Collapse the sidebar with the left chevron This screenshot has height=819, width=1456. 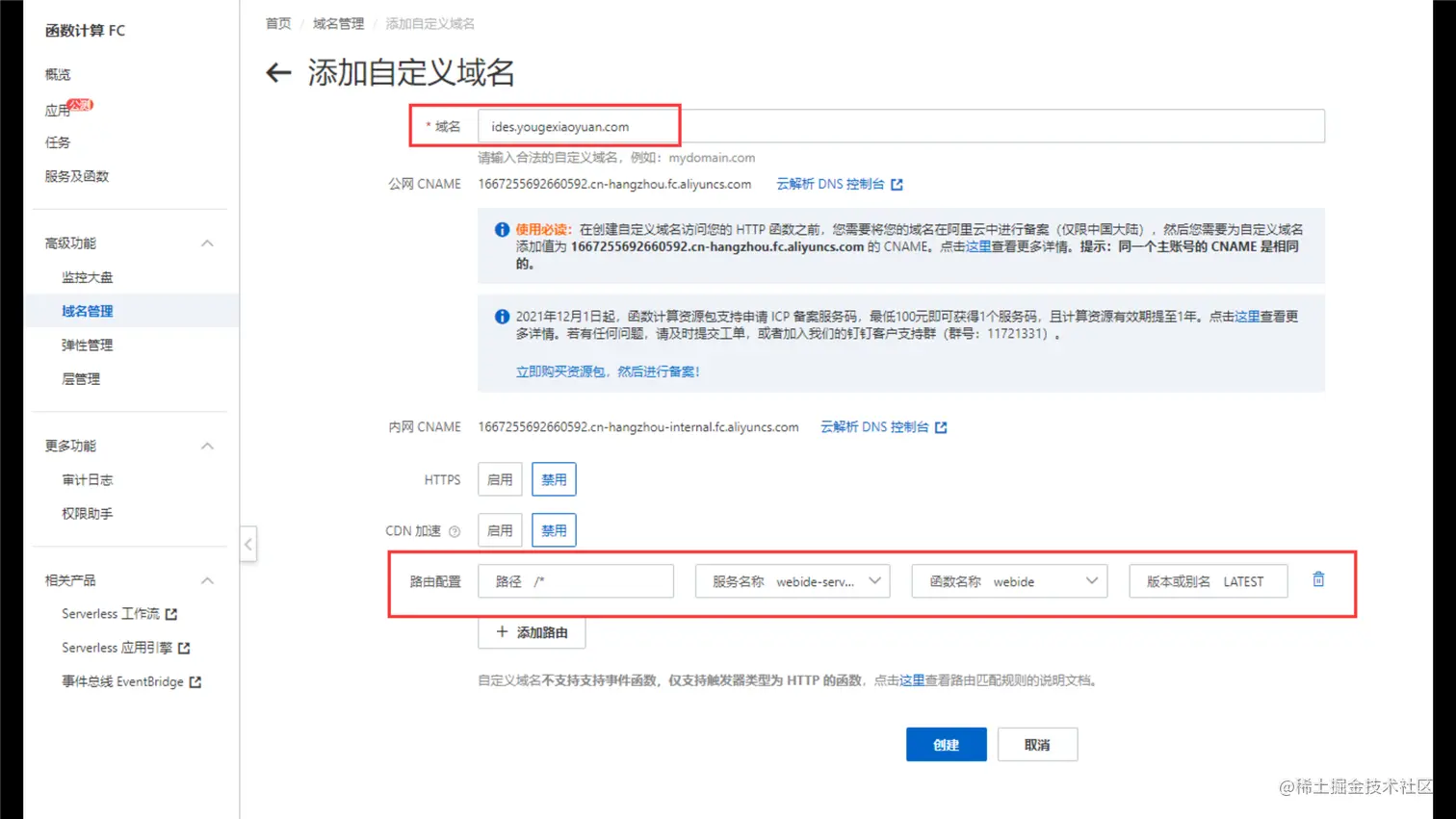[x=248, y=544]
